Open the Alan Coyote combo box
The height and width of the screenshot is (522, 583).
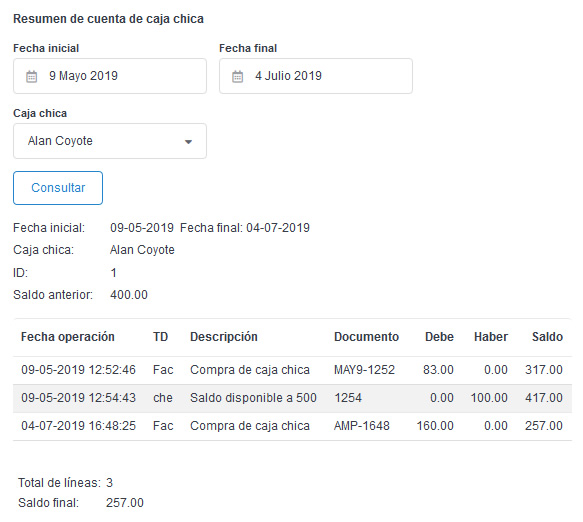click(110, 141)
